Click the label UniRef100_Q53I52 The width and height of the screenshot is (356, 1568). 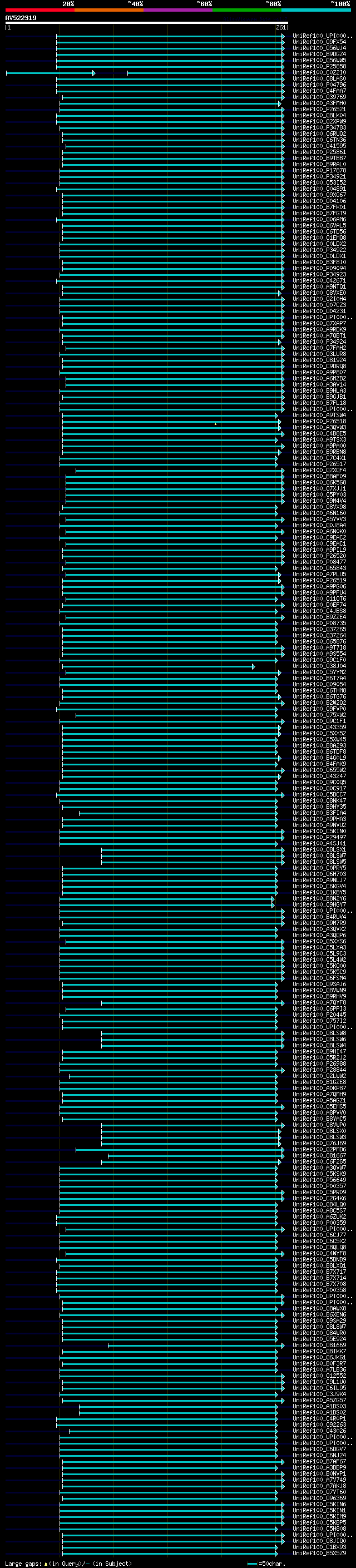(319, 182)
